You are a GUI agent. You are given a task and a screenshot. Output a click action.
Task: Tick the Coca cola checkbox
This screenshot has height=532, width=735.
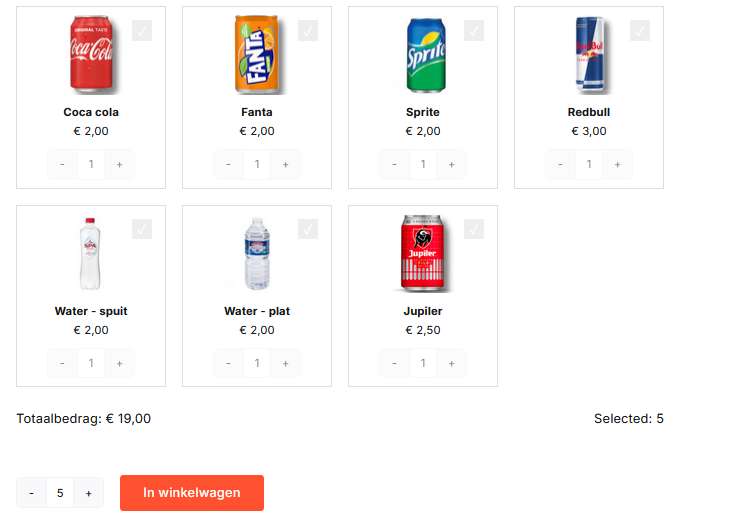pyautogui.click(x=142, y=31)
